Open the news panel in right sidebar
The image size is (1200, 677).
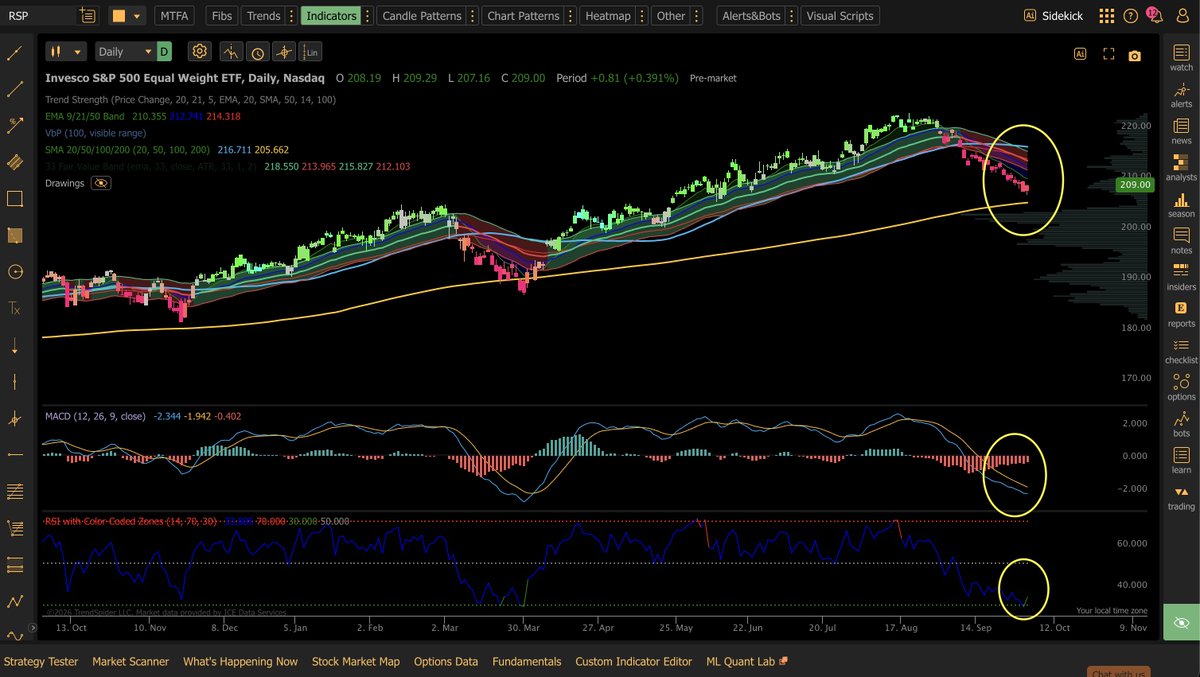point(1181,130)
